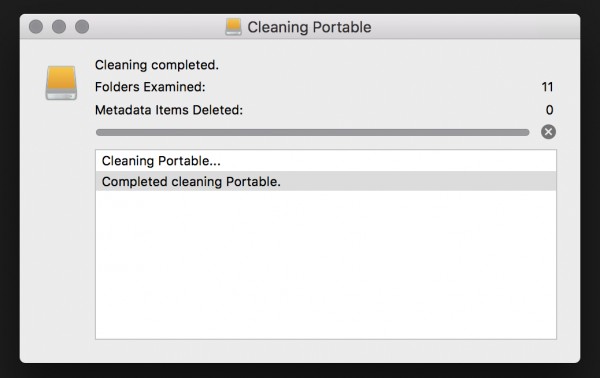Click the "Metadata Items Deleted:" label
The width and height of the screenshot is (600, 378).
pyautogui.click(x=169, y=110)
